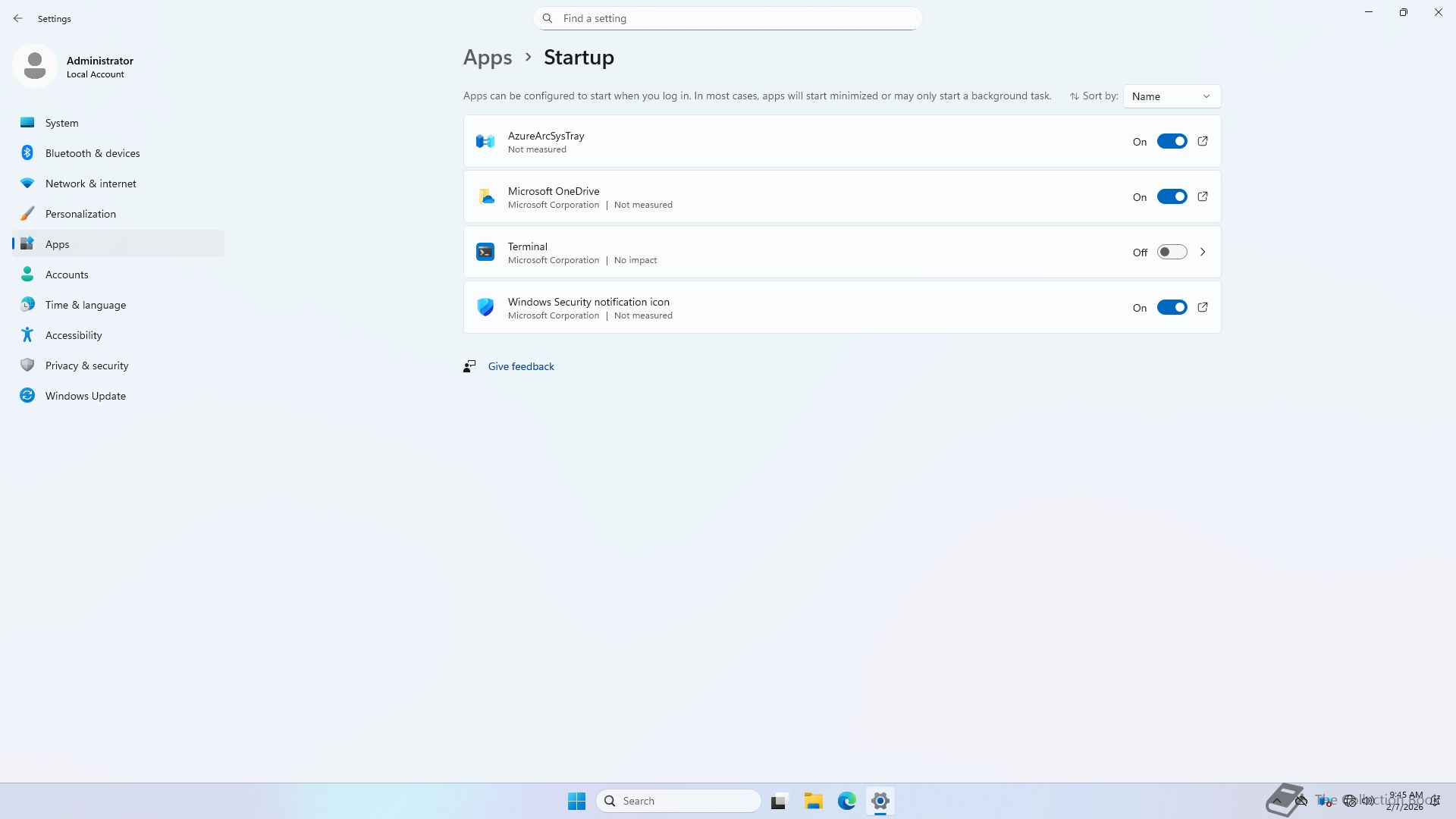Disable AzureArcSysTray startup toggle
Image resolution: width=1456 pixels, height=819 pixels.
[x=1172, y=141]
